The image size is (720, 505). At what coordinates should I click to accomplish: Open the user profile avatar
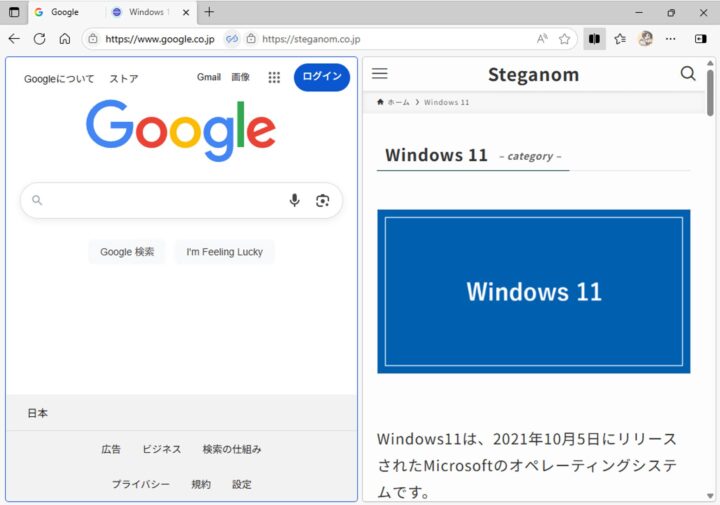click(646, 39)
